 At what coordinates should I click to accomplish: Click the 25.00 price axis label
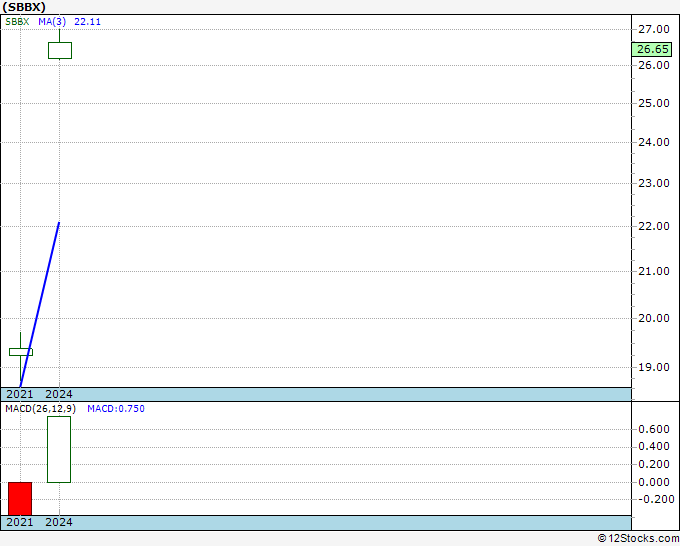click(x=654, y=103)
